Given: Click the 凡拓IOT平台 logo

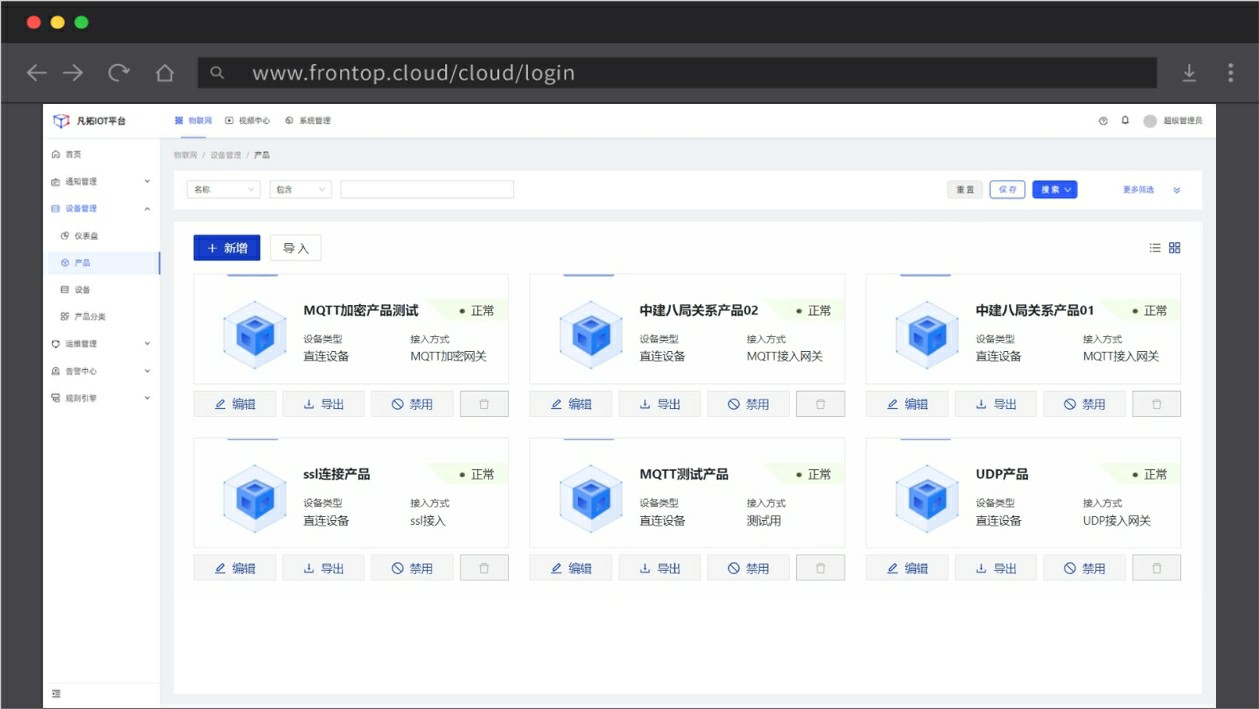Looking at the screenshot, I should pyautogui.click(x=90, y=120).
